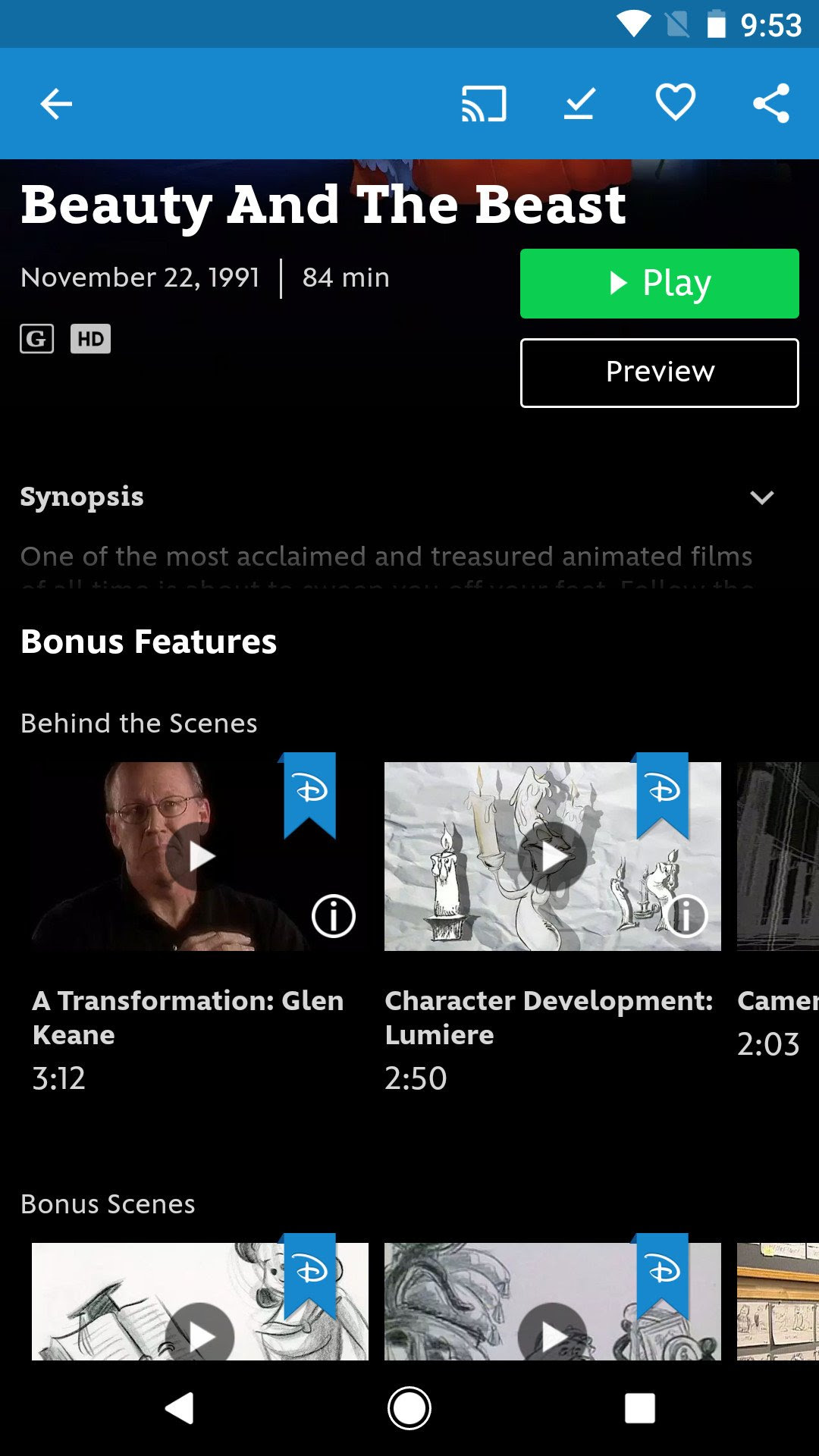Image resolution: width=819 pixels, height=1456 pixels.
Task: Tap Disney ribbon badge on Glen Keane video
Action: coord(309,795)
